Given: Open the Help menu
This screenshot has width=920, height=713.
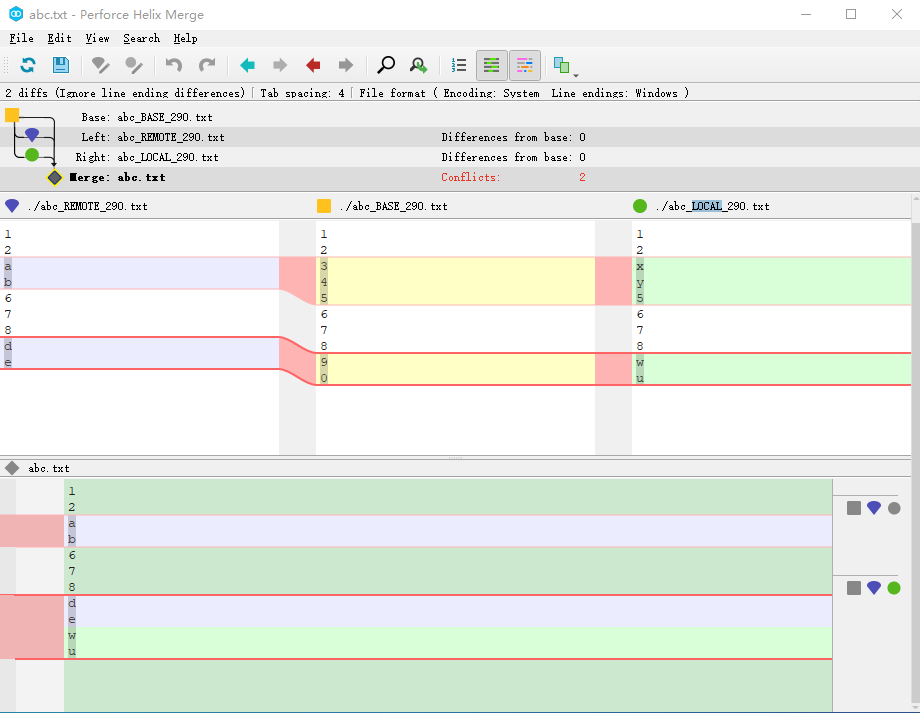Looking at the screenshot, I should point(185,38).
